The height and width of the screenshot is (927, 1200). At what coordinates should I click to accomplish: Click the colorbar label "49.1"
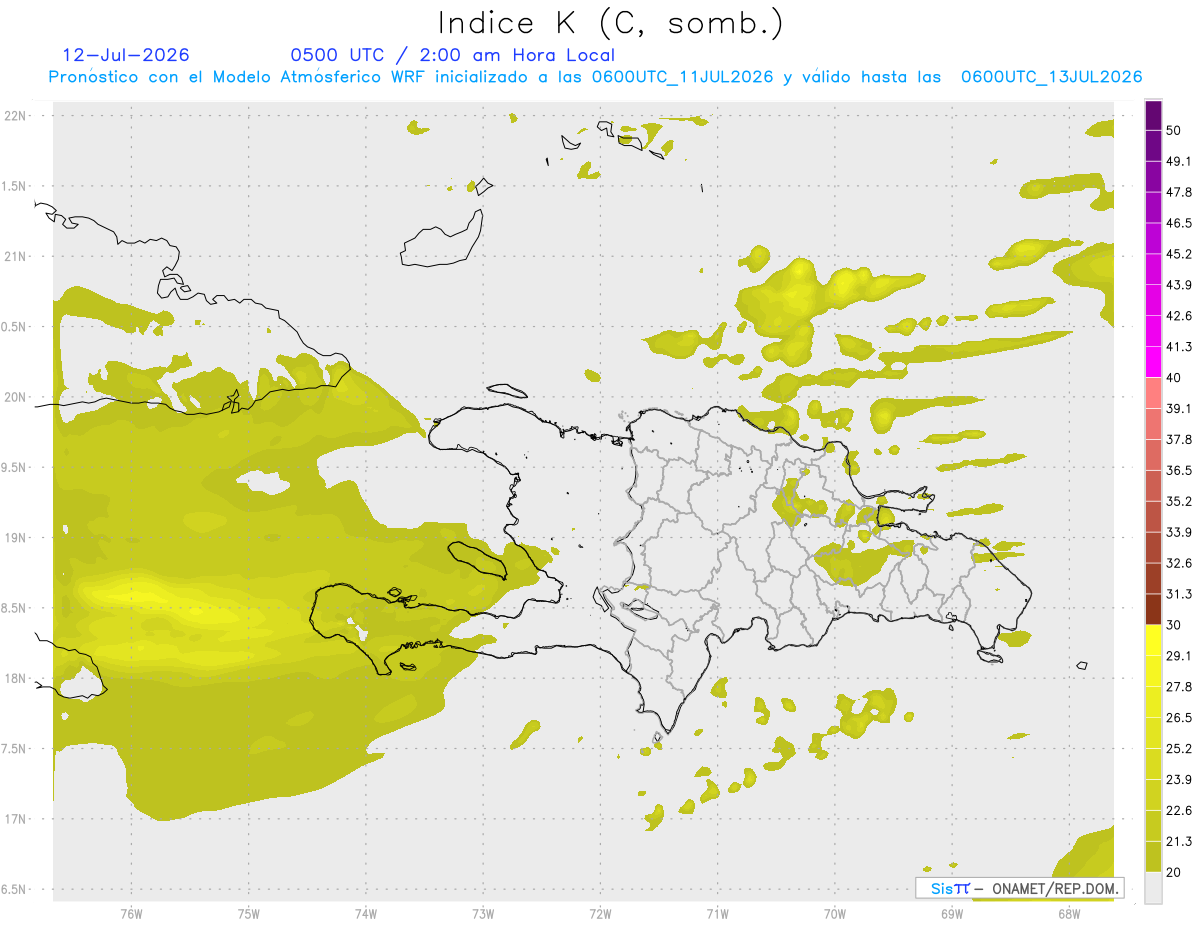click(1178, 161)
